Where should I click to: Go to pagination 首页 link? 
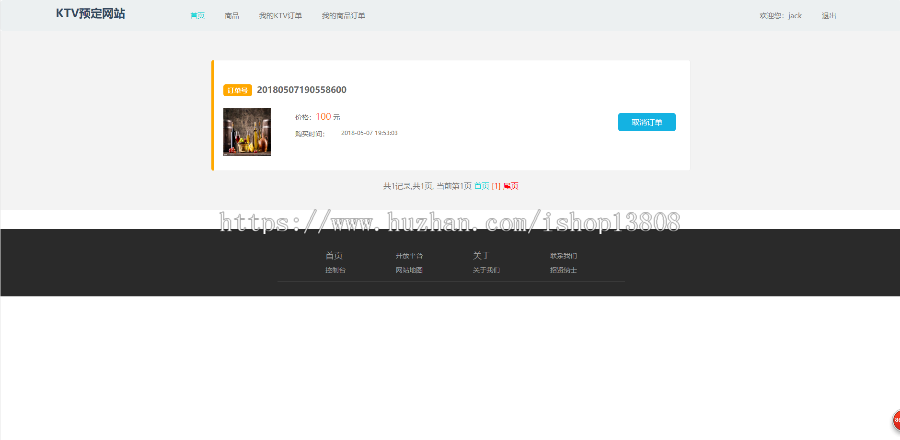(x=482, y=186)
